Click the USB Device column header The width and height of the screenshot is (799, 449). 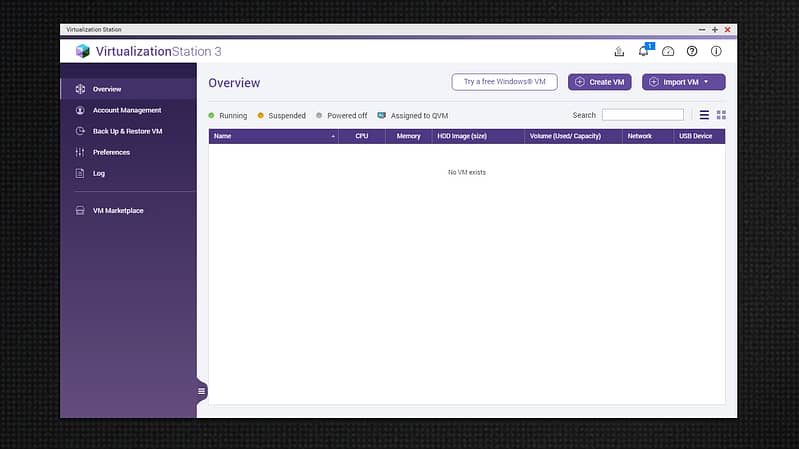click(700, 136)
